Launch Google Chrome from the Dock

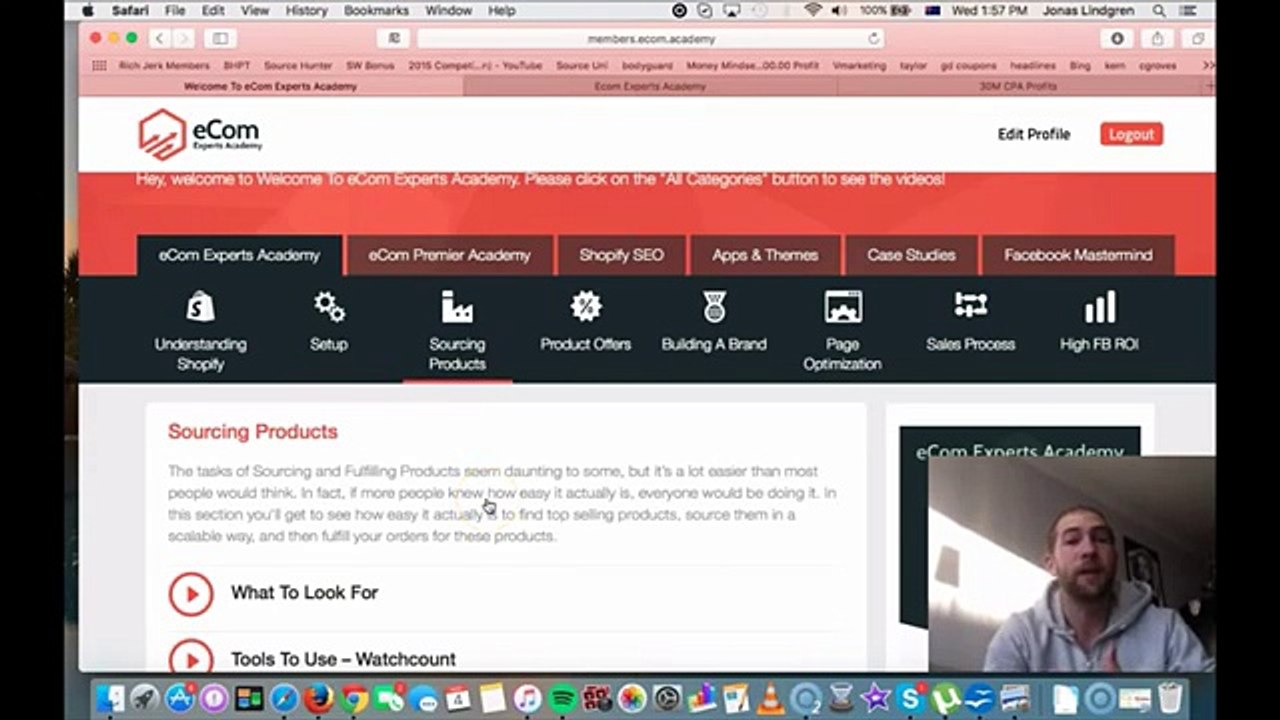coord(354,698)
